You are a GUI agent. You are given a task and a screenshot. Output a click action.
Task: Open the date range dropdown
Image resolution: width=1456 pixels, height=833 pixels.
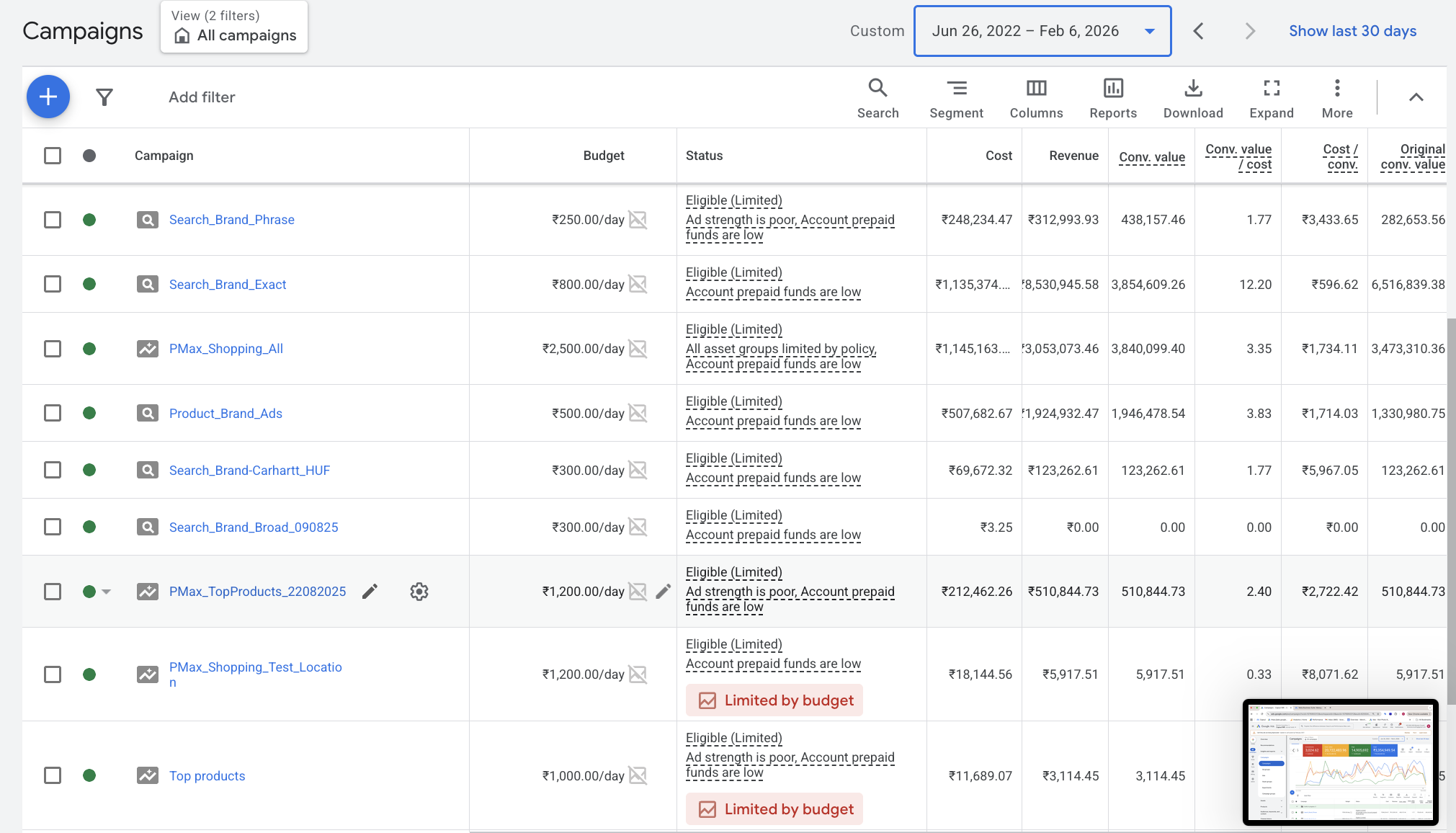coord(1042,31)
